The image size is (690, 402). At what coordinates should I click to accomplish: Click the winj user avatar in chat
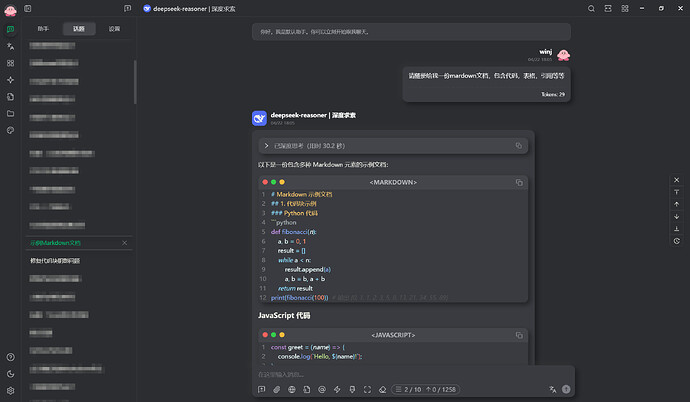point(564,55)
